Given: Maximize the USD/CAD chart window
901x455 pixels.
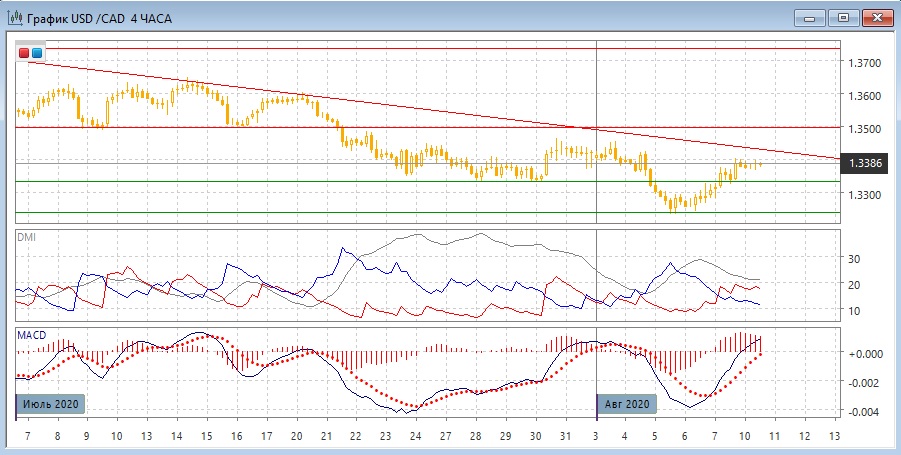Looking at the screenshot, I should pyautogui.click(x=843, y=17).
